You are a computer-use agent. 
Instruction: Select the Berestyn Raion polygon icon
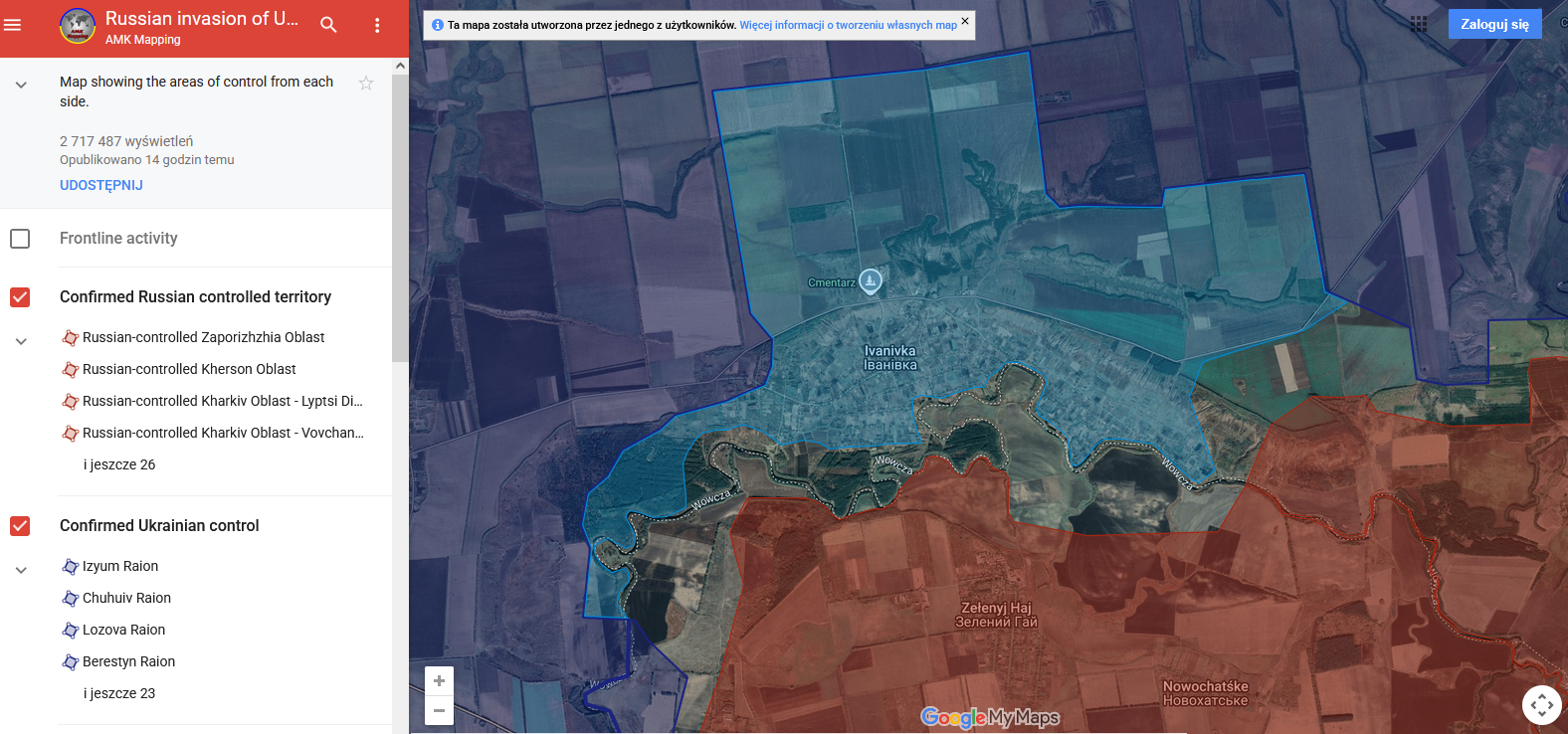[x=71, y=662]
